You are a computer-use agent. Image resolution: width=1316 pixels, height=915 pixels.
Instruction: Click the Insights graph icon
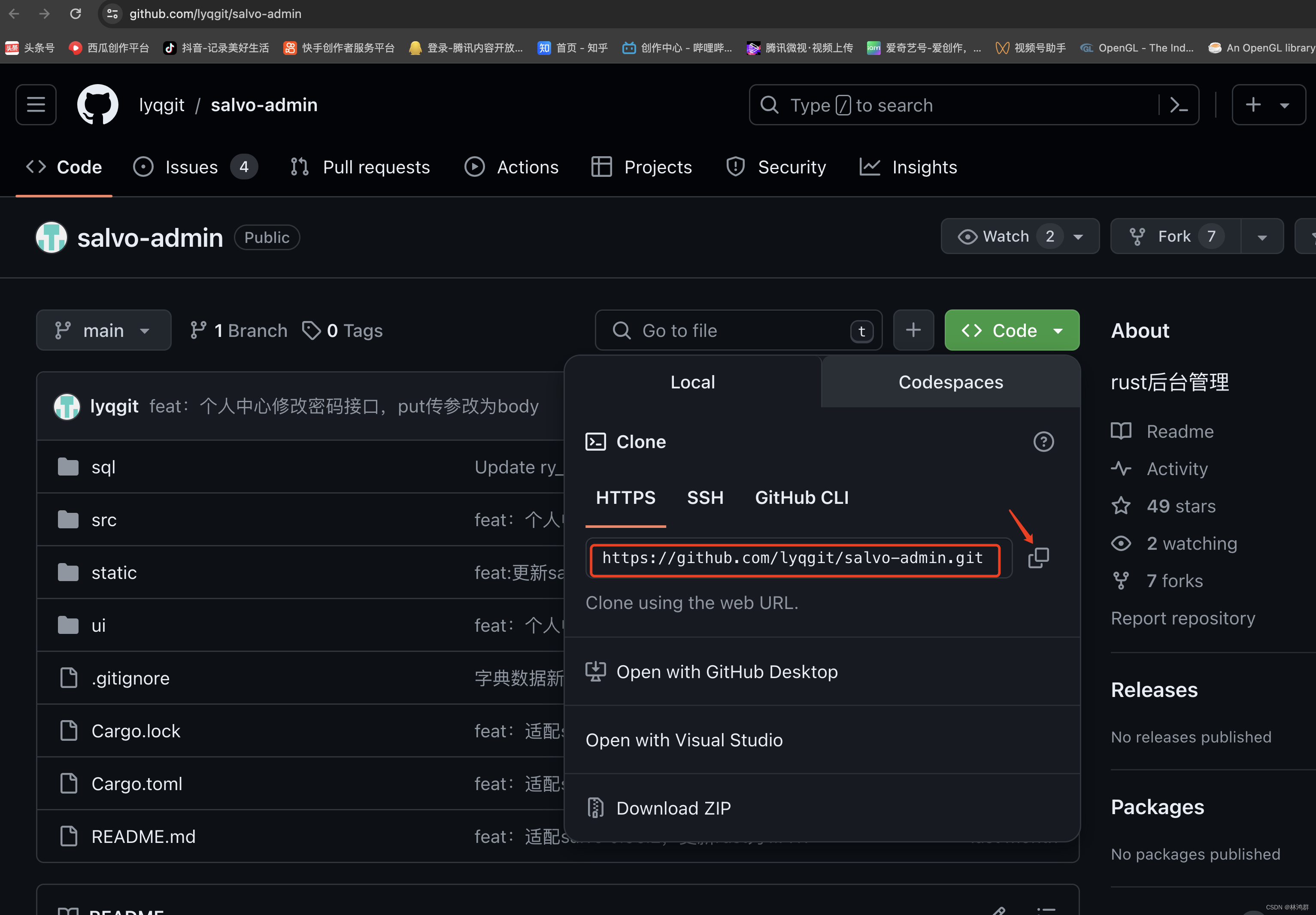(x=870, y=168)
